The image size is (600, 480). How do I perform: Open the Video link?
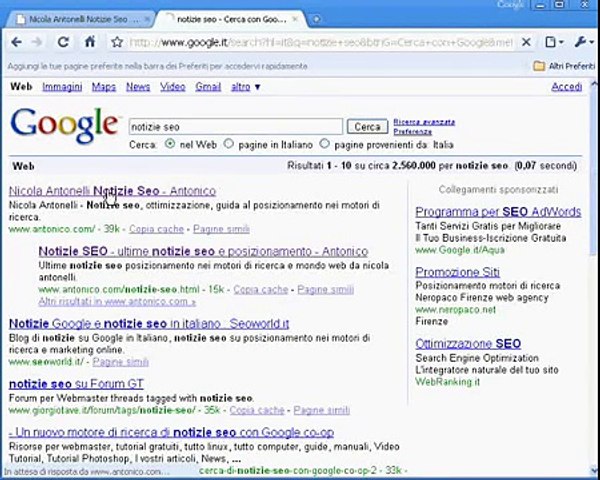tap(173, 87)
